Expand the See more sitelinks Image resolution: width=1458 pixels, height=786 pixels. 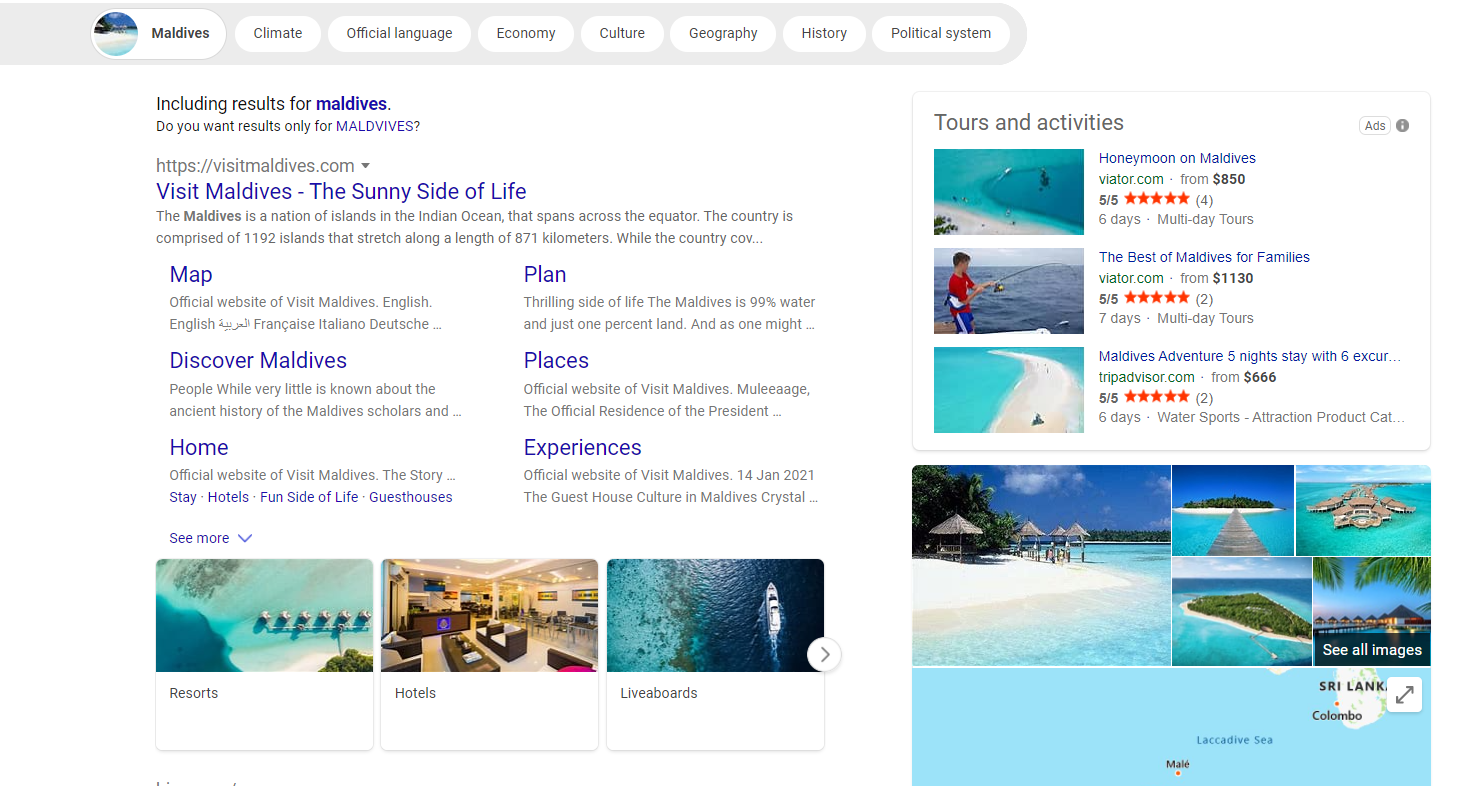[x=210, y=538]
